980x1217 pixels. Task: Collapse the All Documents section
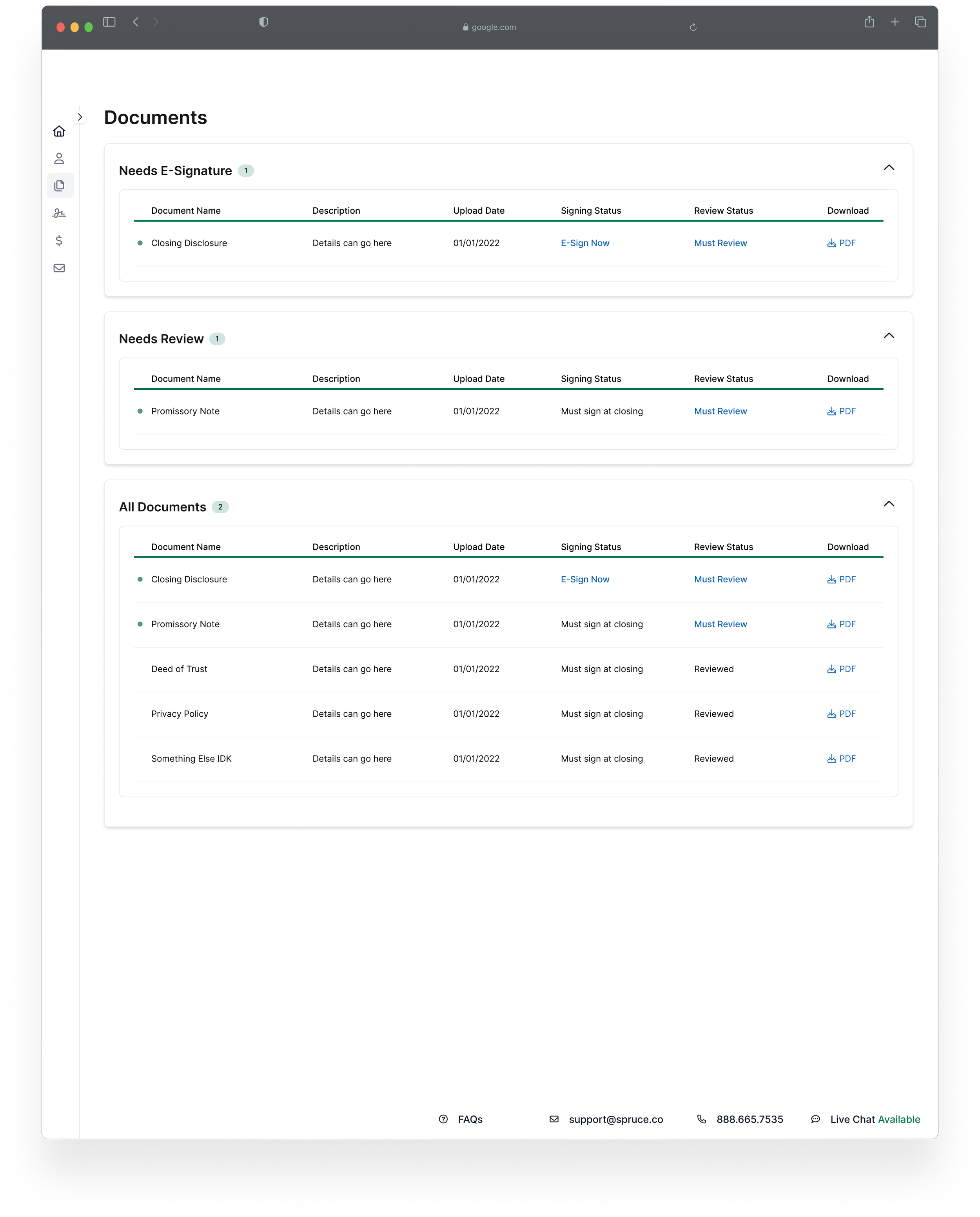pos(889,504)
